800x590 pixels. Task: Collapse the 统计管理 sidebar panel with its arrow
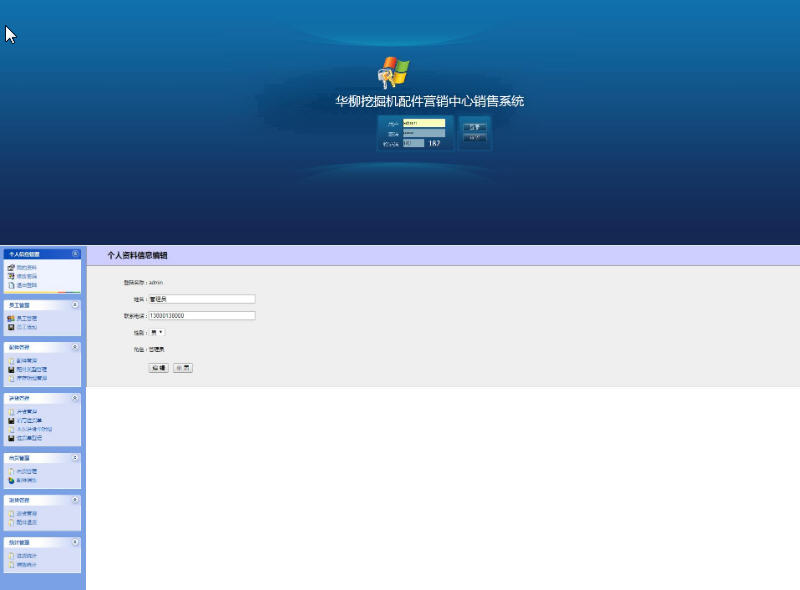75,542
